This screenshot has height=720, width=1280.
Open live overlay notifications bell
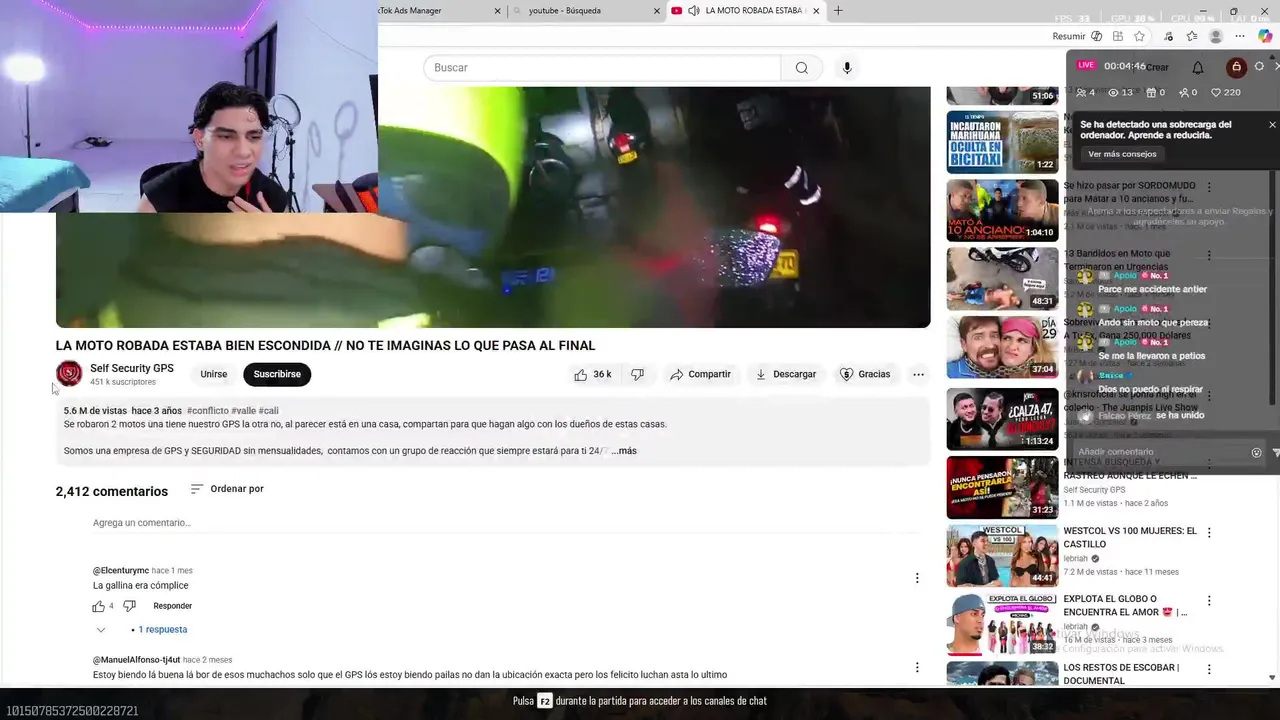pyautogui.click(x=1198, y=67)
